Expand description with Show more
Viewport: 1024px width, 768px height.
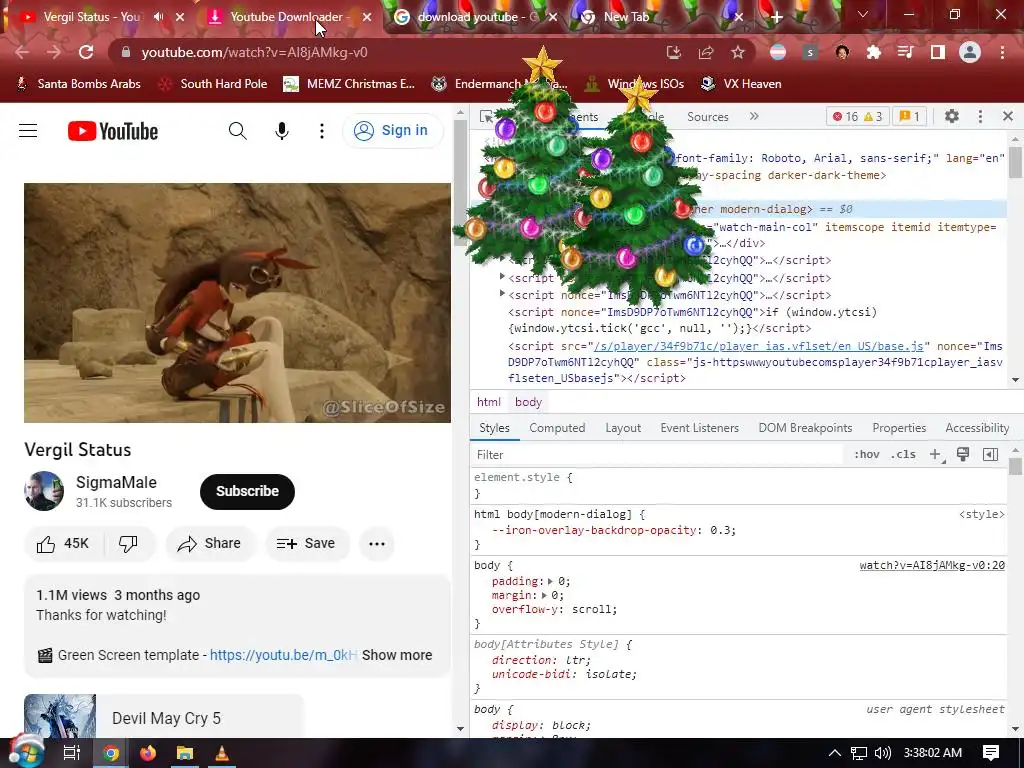(397, 655)
